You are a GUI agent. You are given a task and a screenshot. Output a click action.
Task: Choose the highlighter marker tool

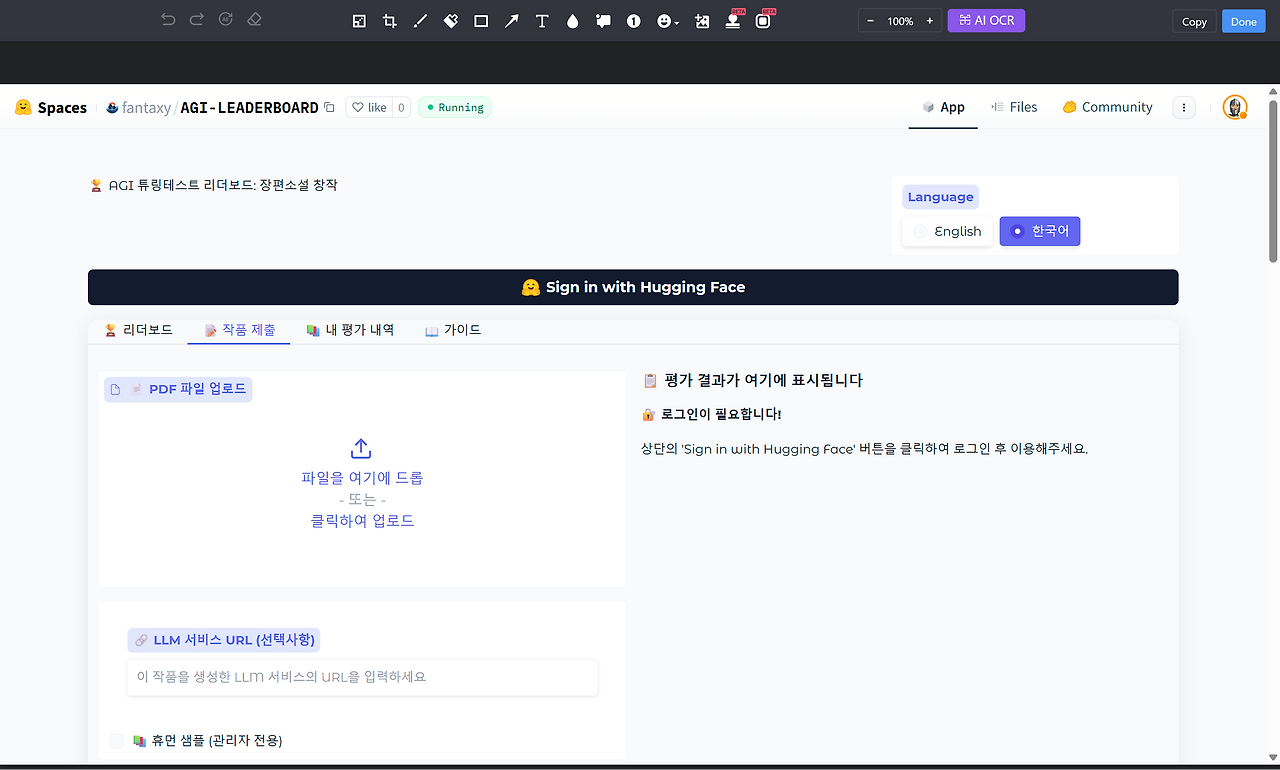pos(451,21)
